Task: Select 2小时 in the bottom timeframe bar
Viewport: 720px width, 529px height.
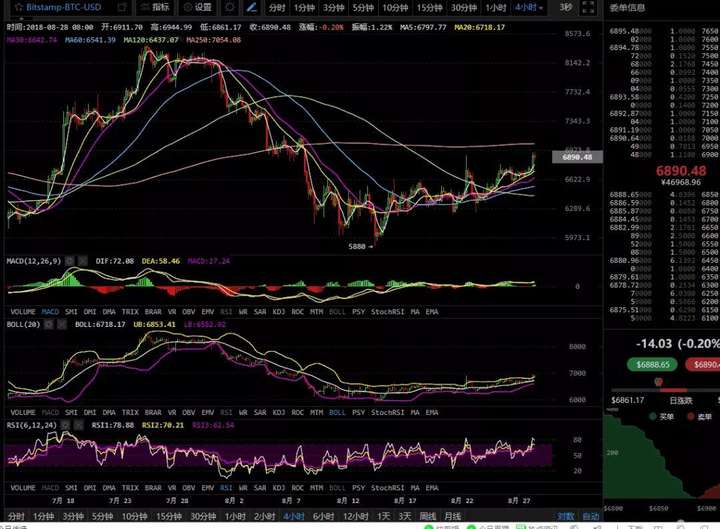Action: pyautogui.click(x=264, y=516)
